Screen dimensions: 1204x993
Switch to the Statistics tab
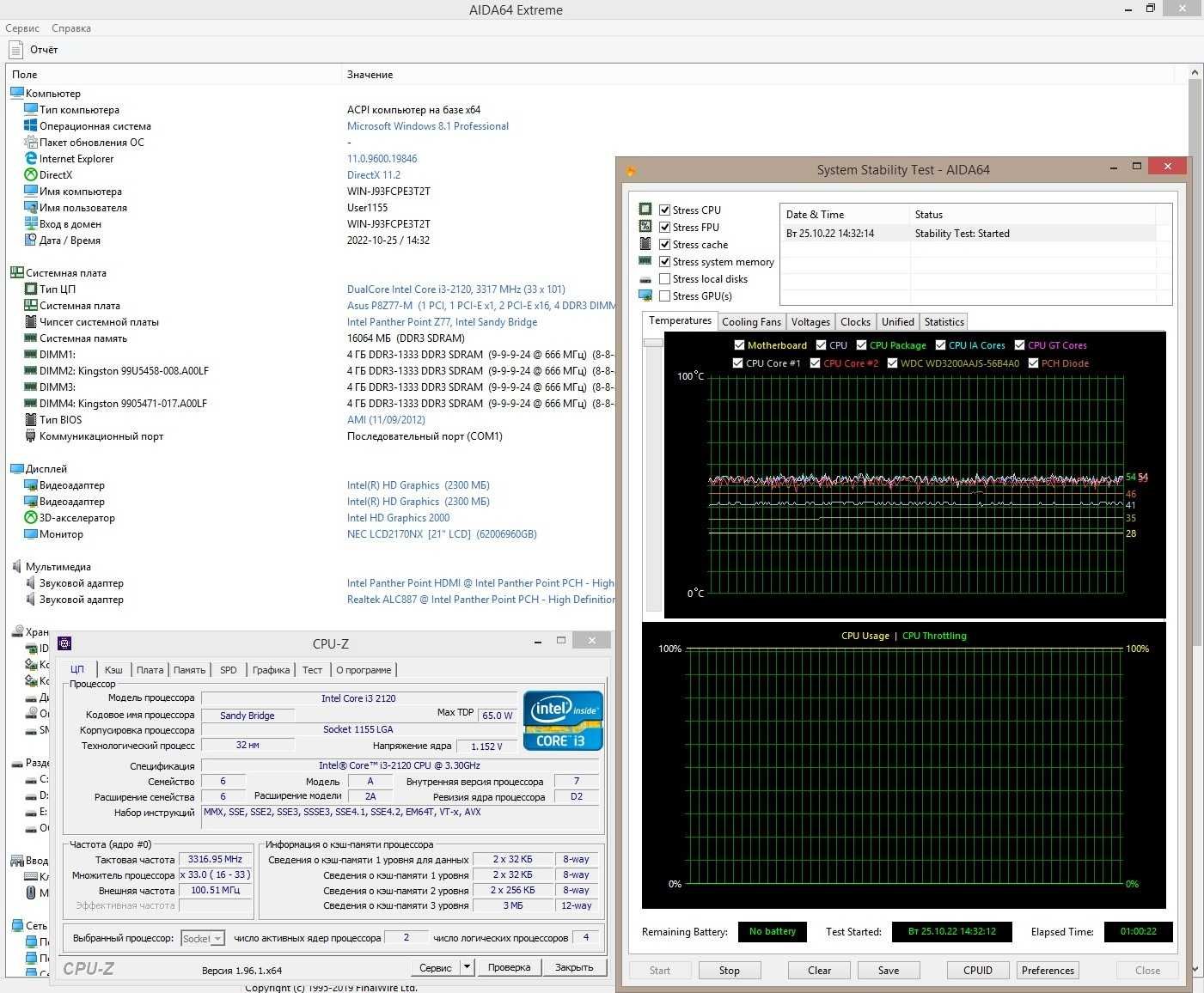pos(944,322)
